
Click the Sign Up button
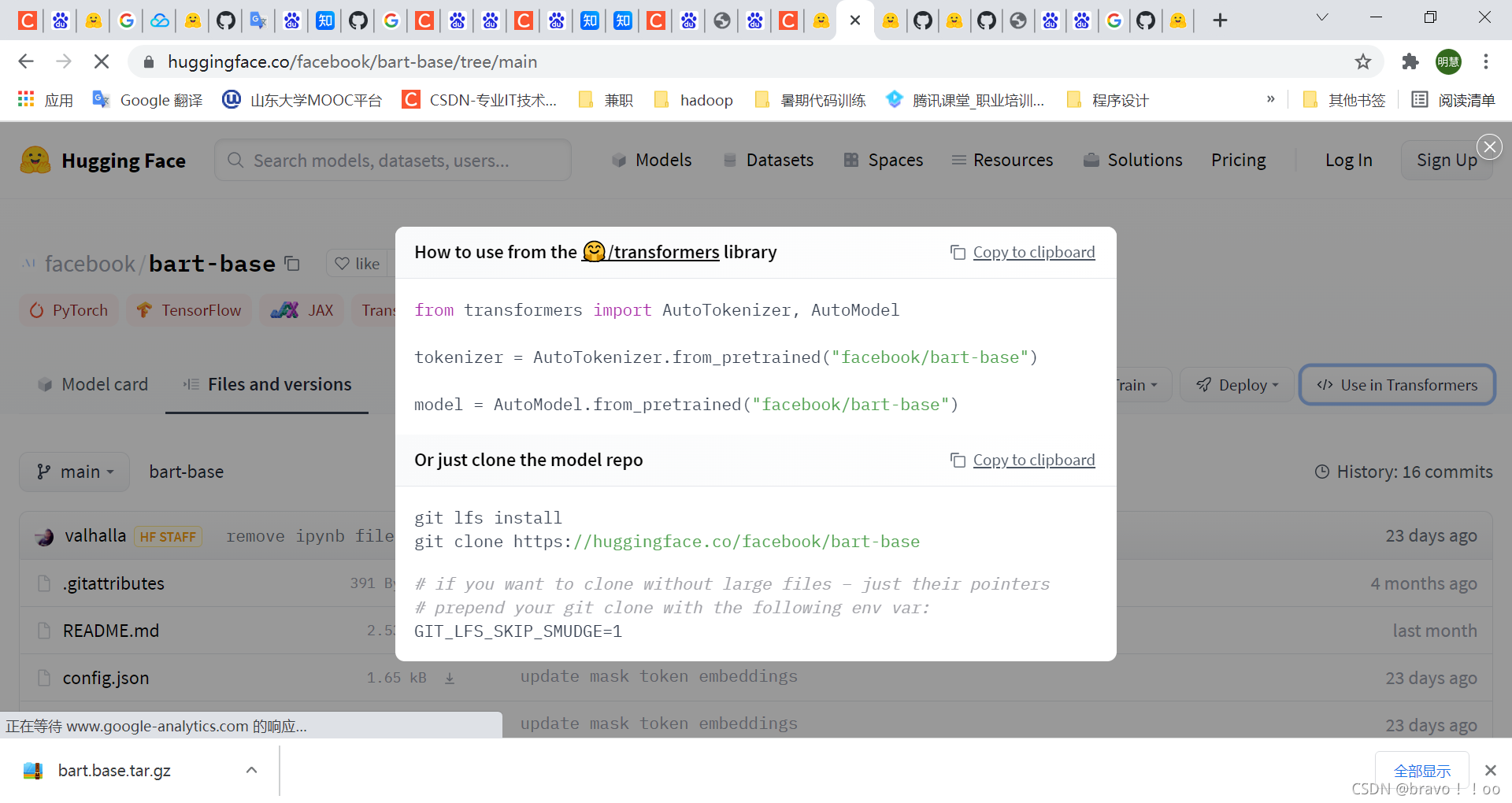pos(1447,161)
